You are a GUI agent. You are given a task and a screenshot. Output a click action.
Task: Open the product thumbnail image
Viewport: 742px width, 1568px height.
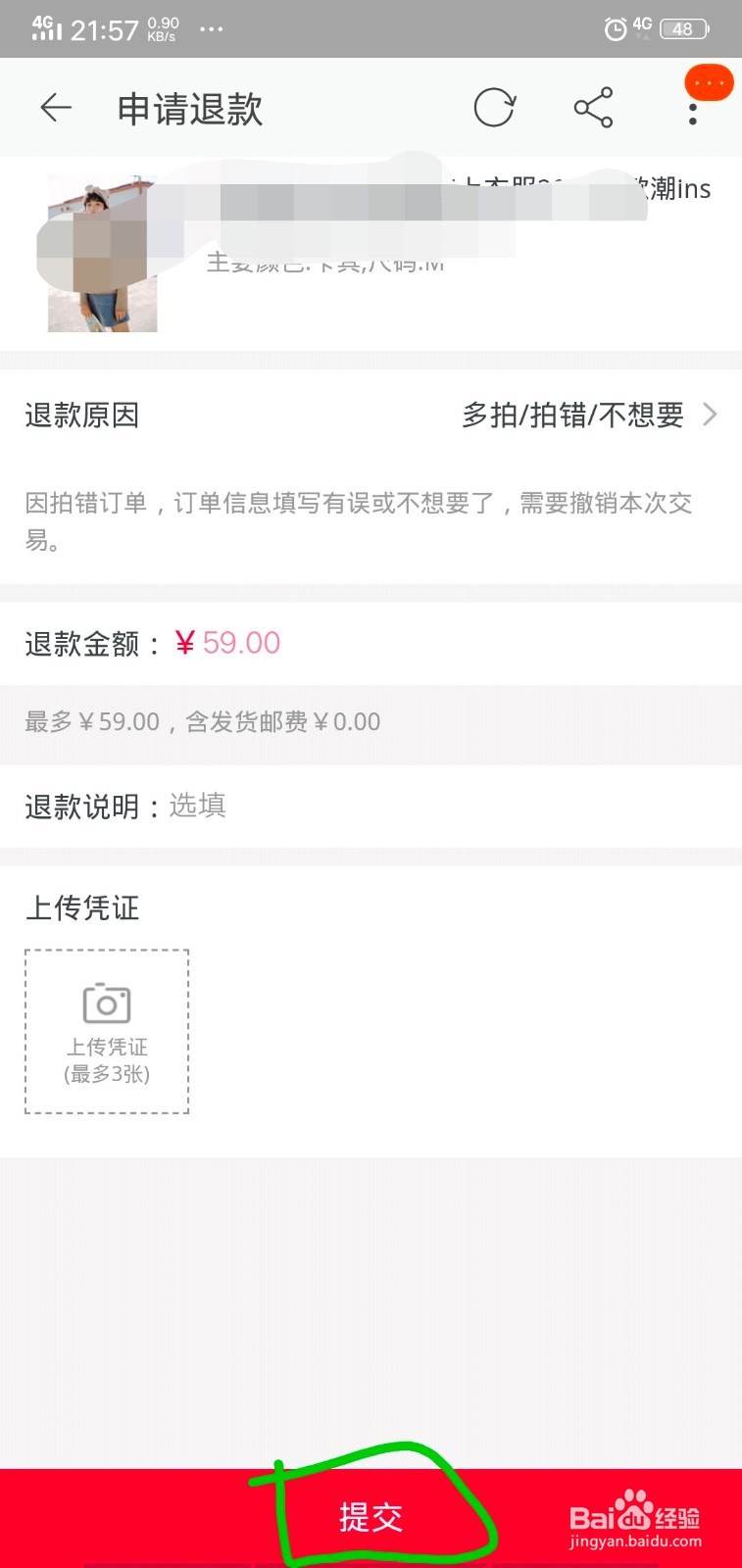[102, 254]
